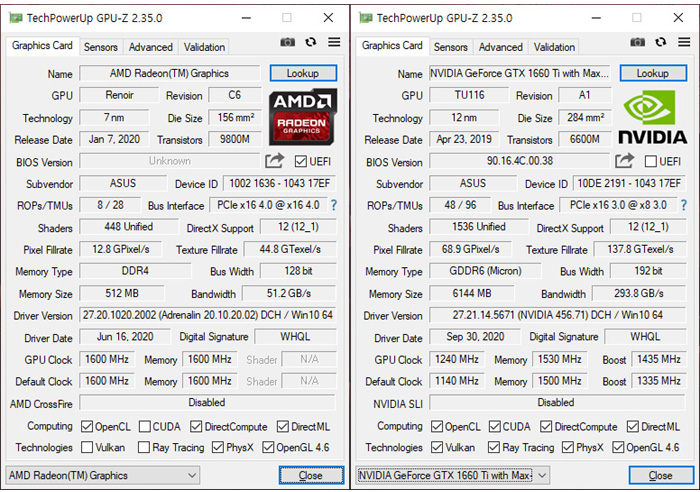Click the NVIDIA SLI Disabled field
This screenshot has width=700, height=492.
click(557, 403)
